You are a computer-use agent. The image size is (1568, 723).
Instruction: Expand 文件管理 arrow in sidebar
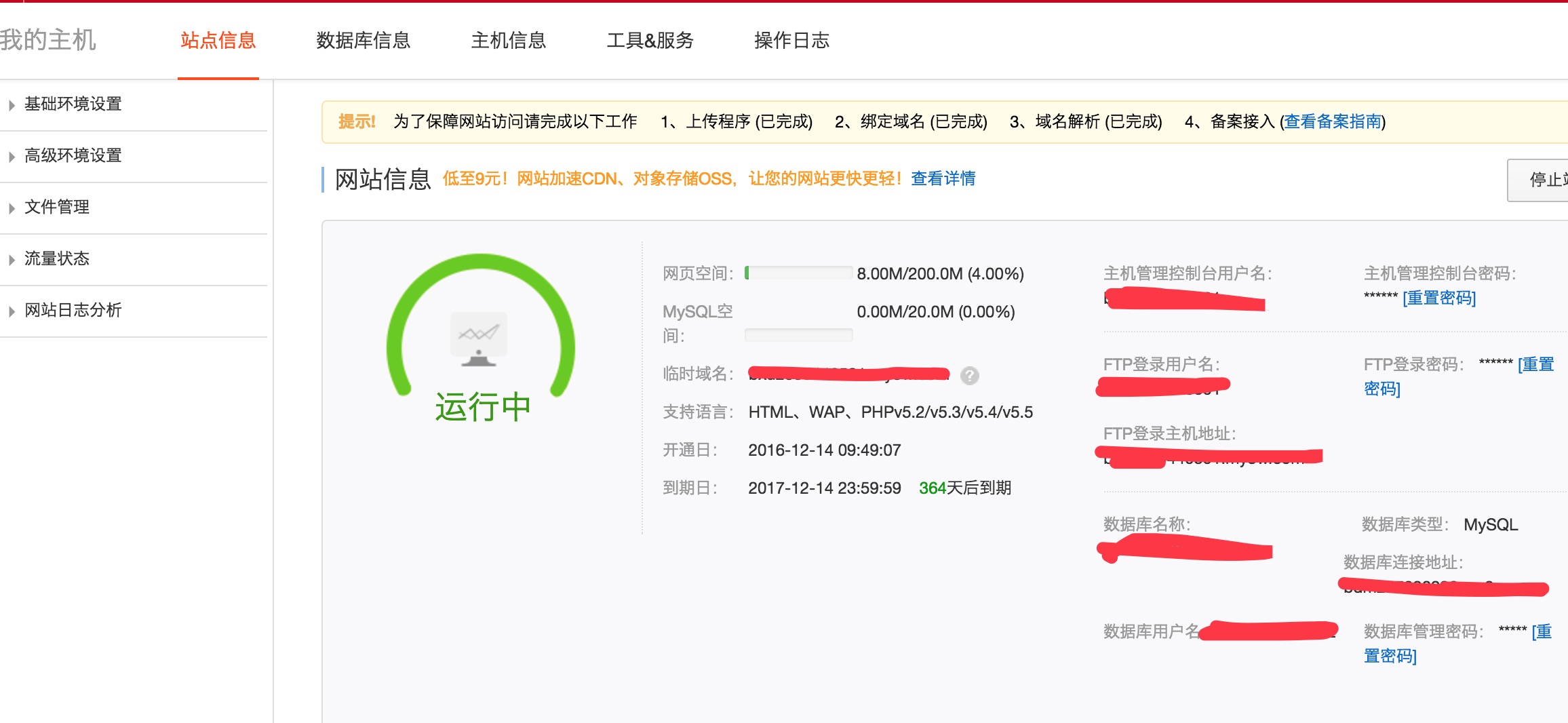[12, 208]
